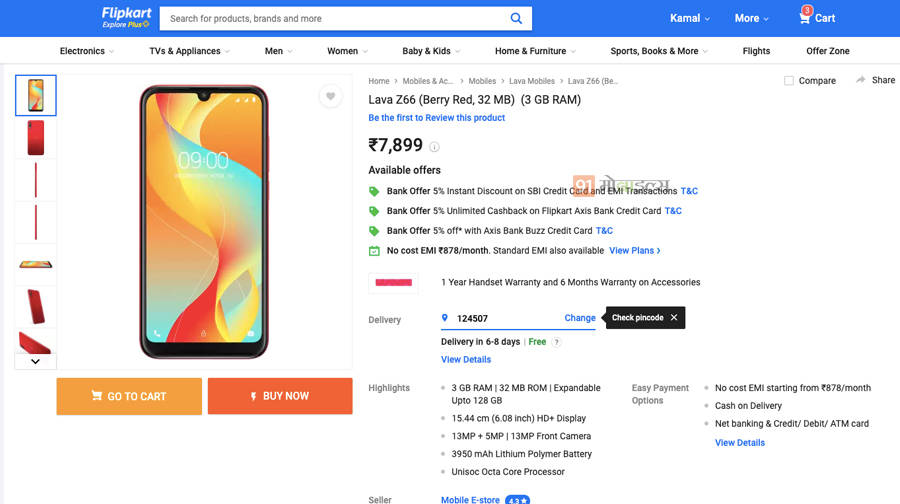This screenshot has width=900, height=504.
Task: Click the Share arrow icon
Action: [860, 80]
